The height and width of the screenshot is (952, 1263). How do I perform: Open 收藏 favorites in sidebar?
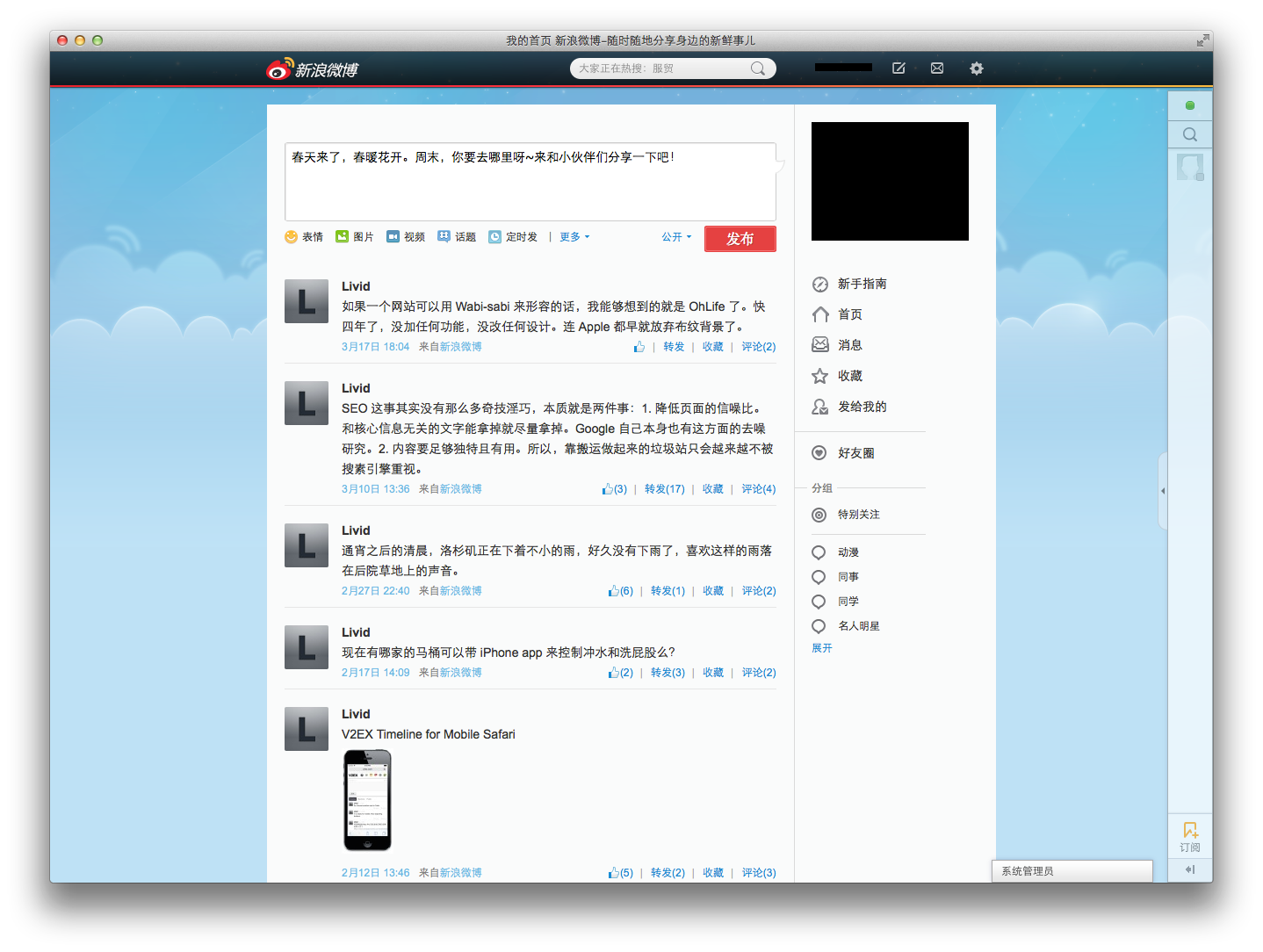pos(849,376)
